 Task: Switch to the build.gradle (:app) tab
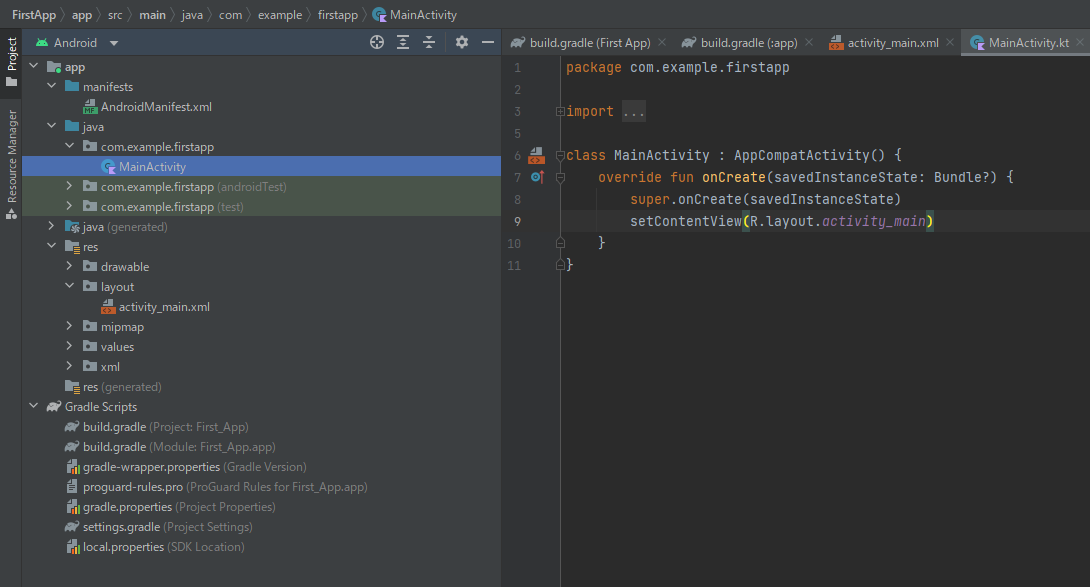click(x=748, y=43)
